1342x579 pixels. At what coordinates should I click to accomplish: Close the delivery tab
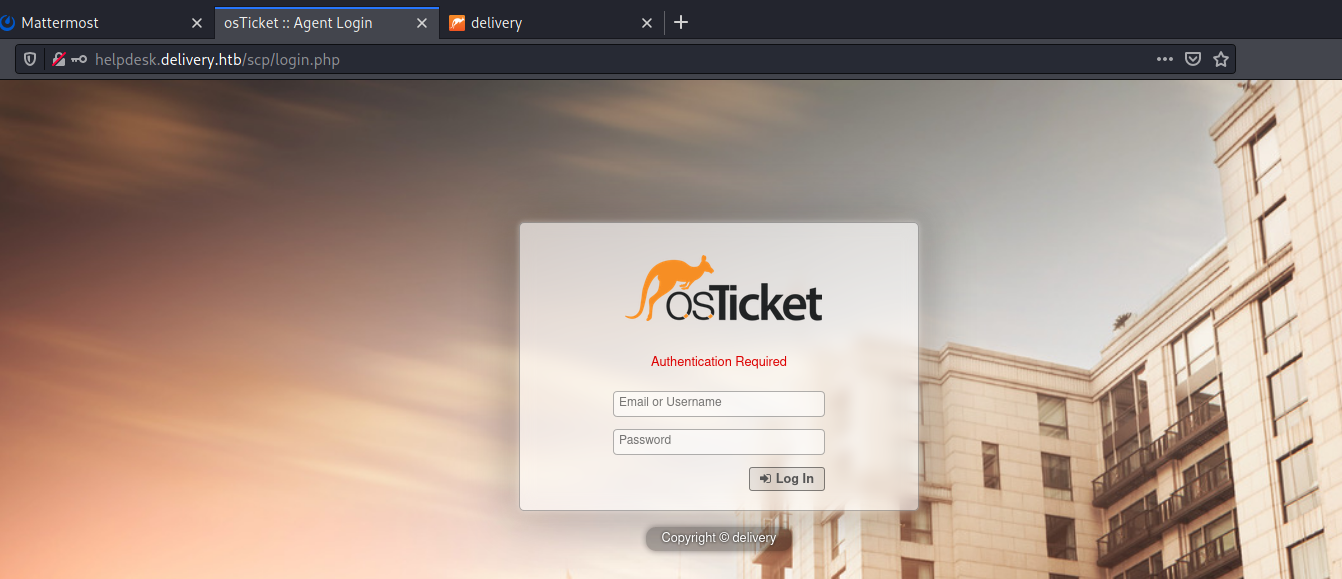[x=647, y=23]
